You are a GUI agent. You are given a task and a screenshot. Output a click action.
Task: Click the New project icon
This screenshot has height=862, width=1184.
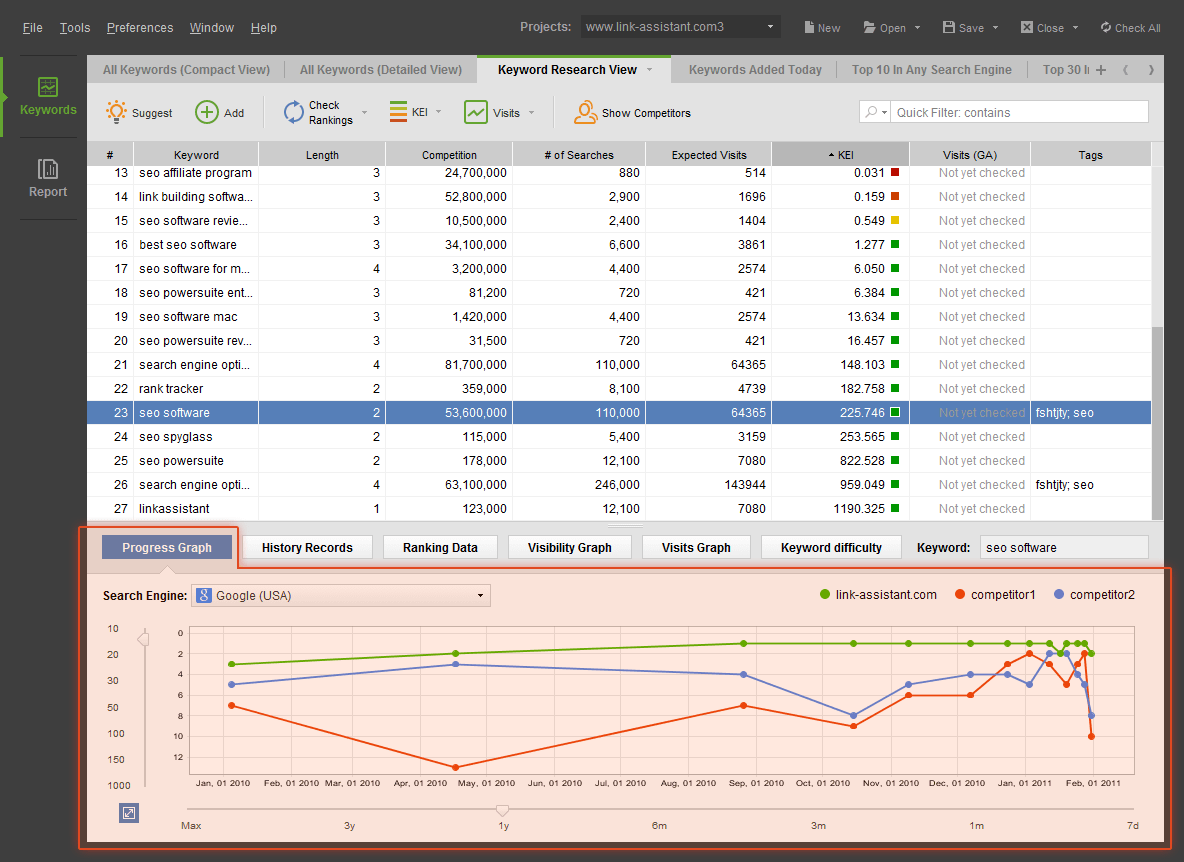pyautogui.click(x=809, y=27)
